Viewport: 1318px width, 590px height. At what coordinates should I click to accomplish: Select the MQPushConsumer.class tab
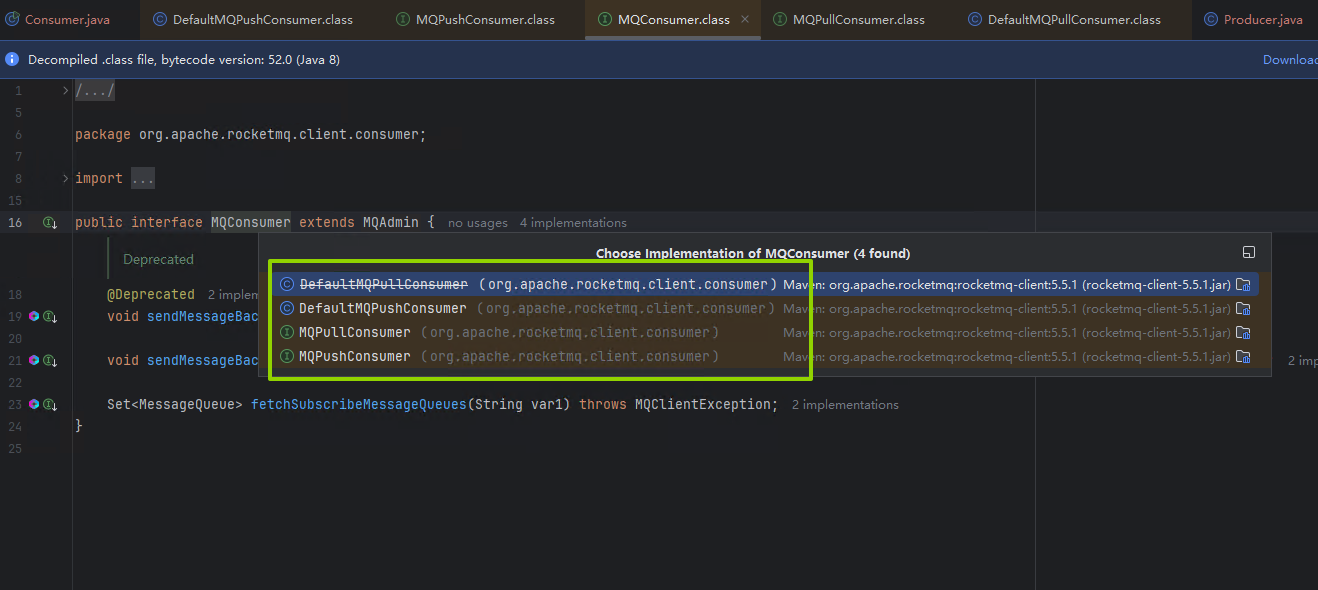(475, 19)
